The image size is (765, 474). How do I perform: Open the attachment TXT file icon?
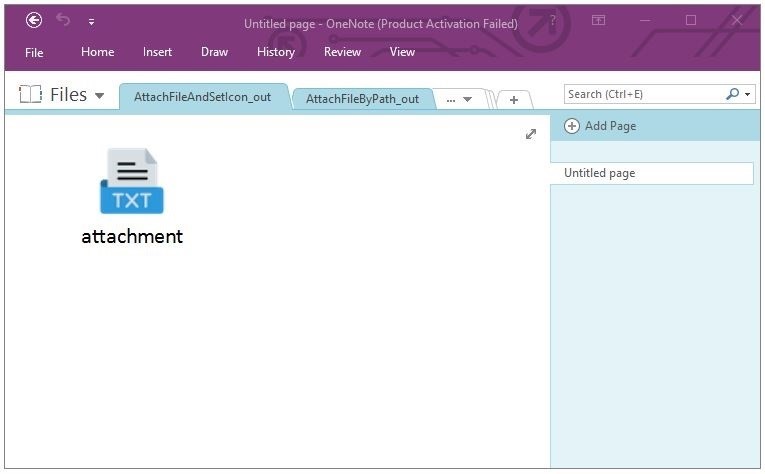point(131,182)
